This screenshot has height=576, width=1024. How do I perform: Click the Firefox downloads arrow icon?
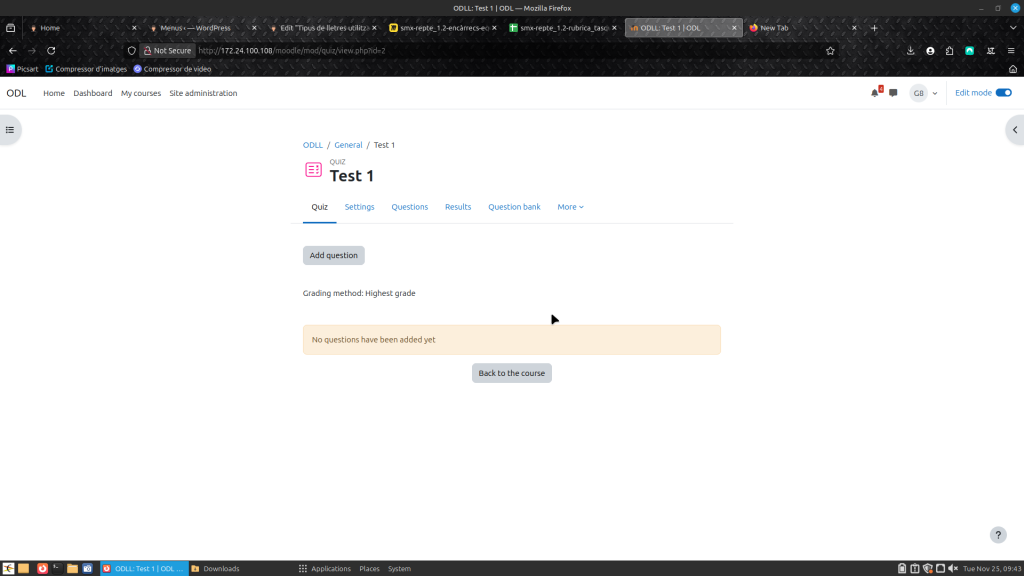coord(910,50)
